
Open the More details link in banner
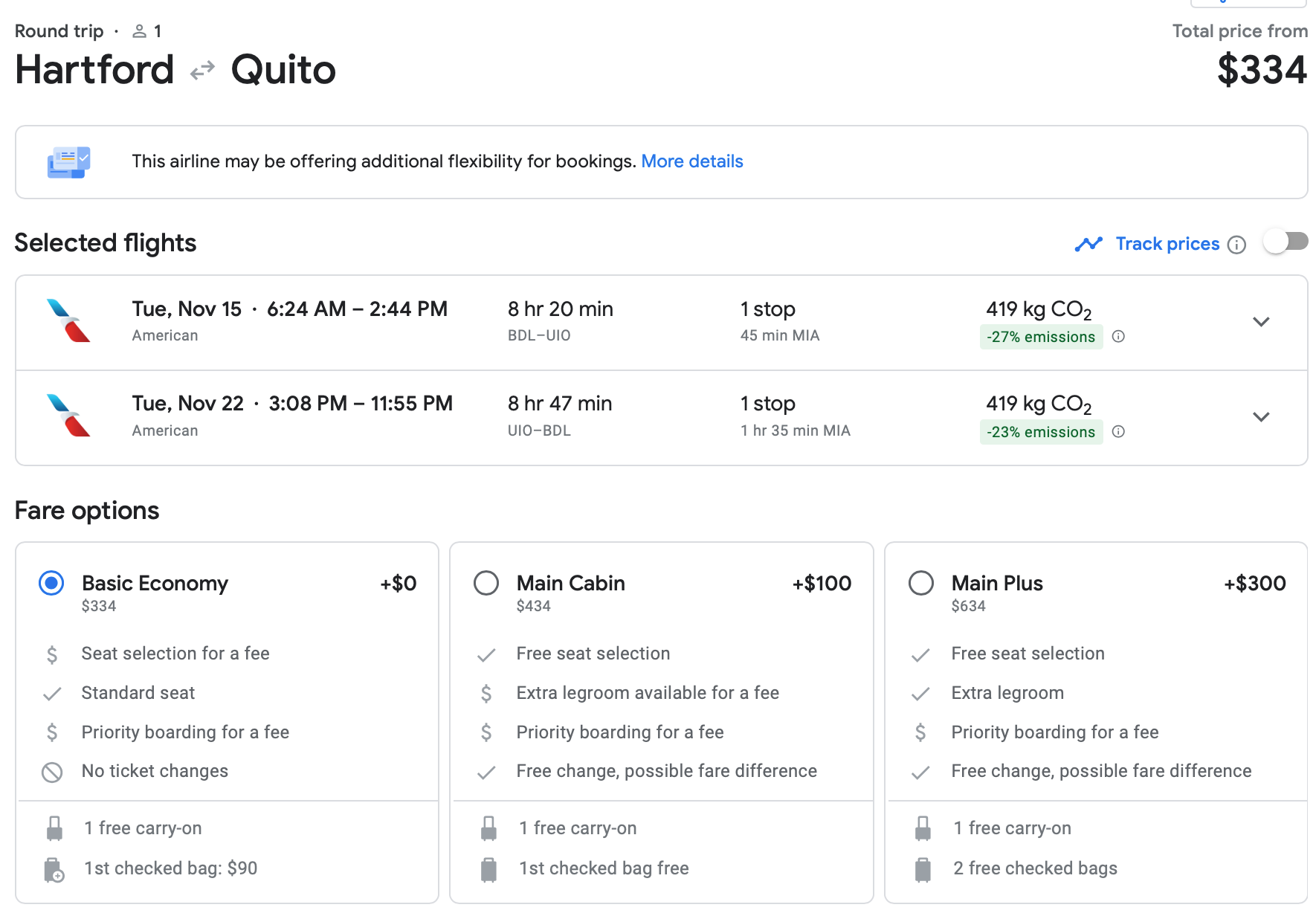691,161
